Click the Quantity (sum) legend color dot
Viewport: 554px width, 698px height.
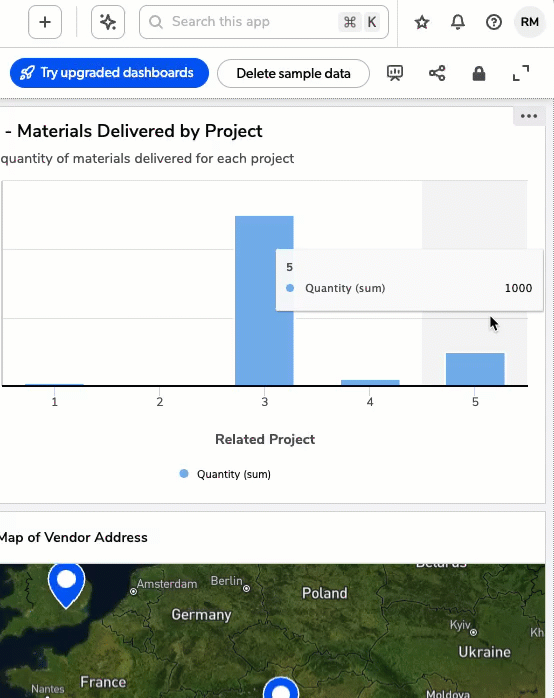(x=184, y=474)
